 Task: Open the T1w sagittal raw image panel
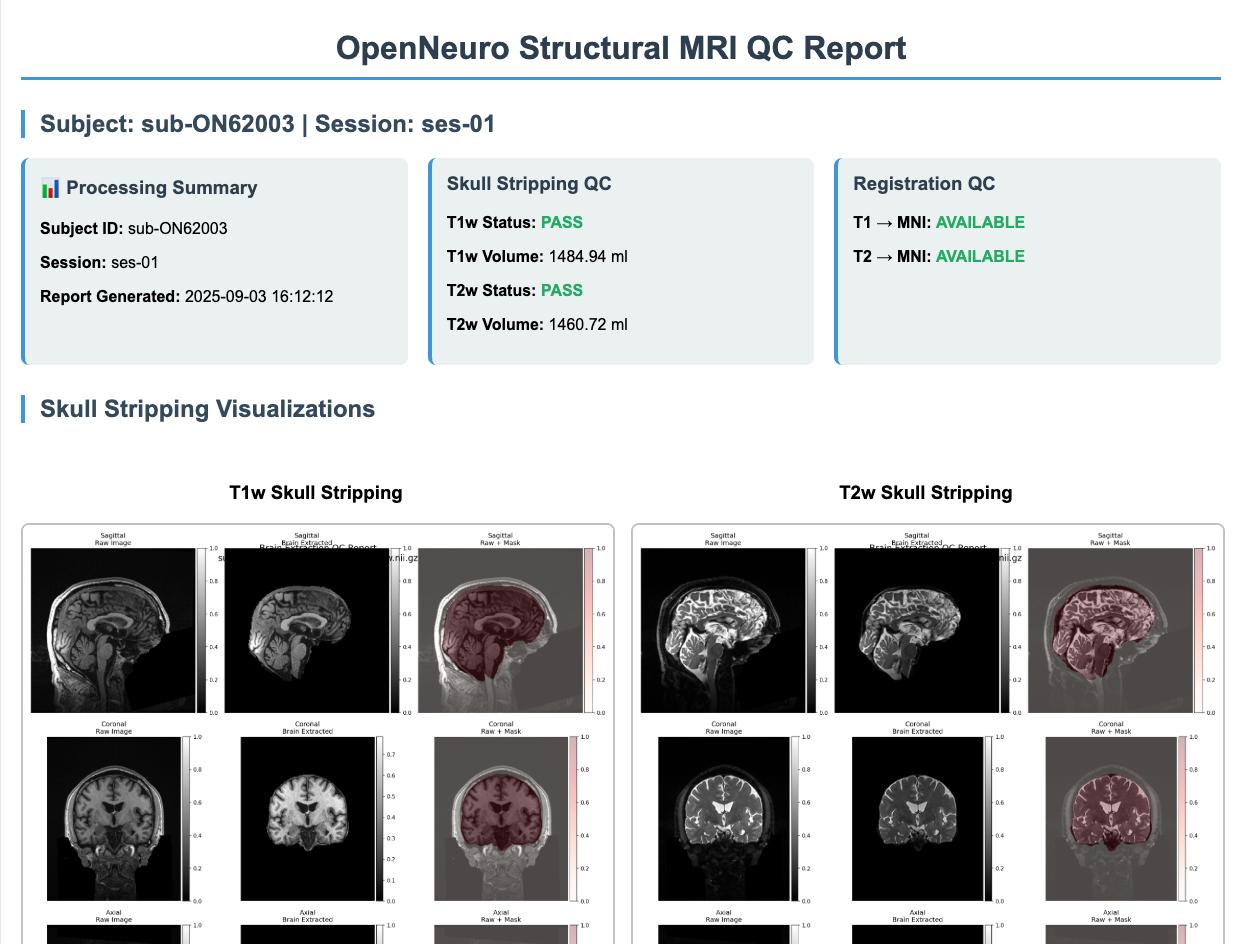point(113,630)
